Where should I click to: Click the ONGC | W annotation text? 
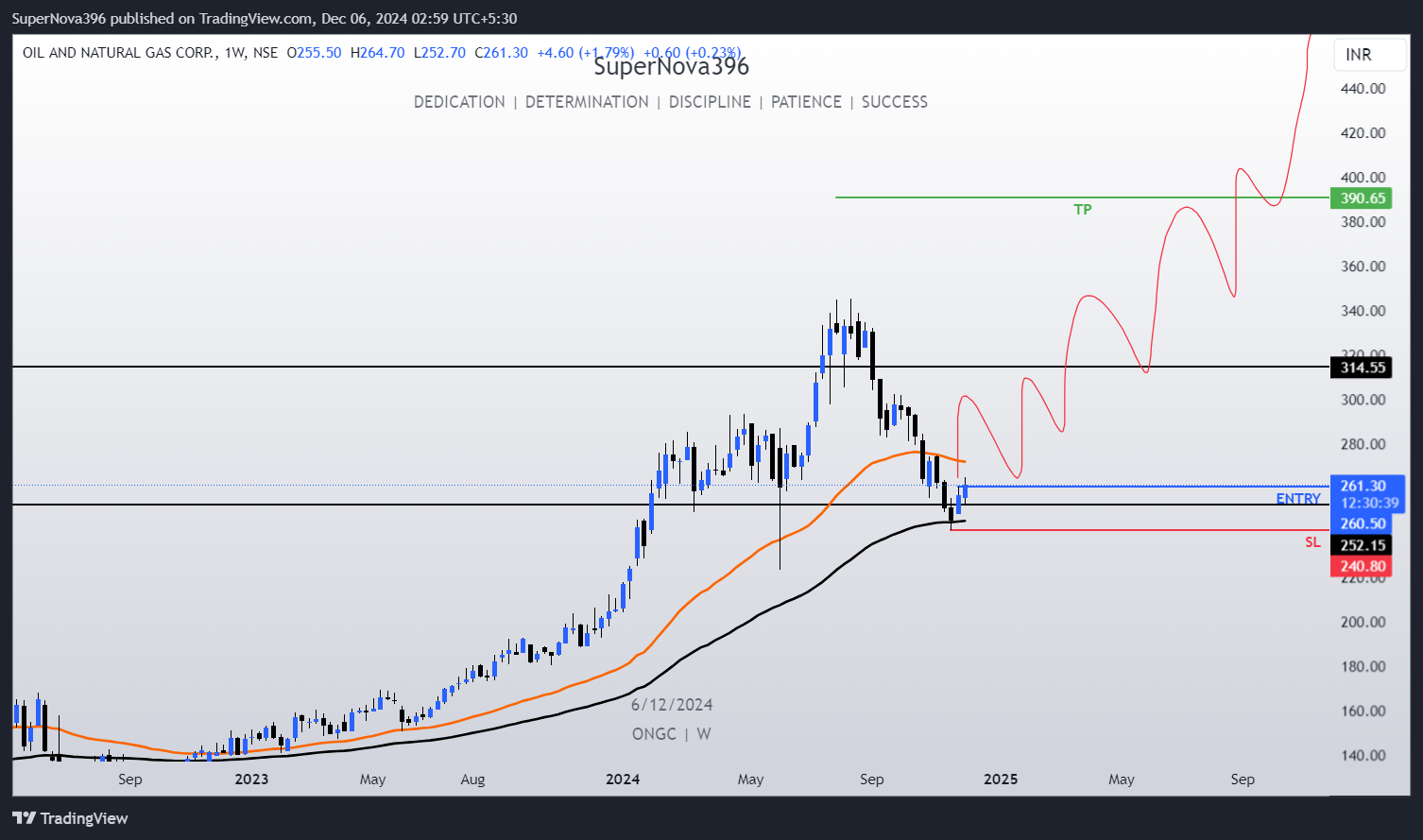672,734
